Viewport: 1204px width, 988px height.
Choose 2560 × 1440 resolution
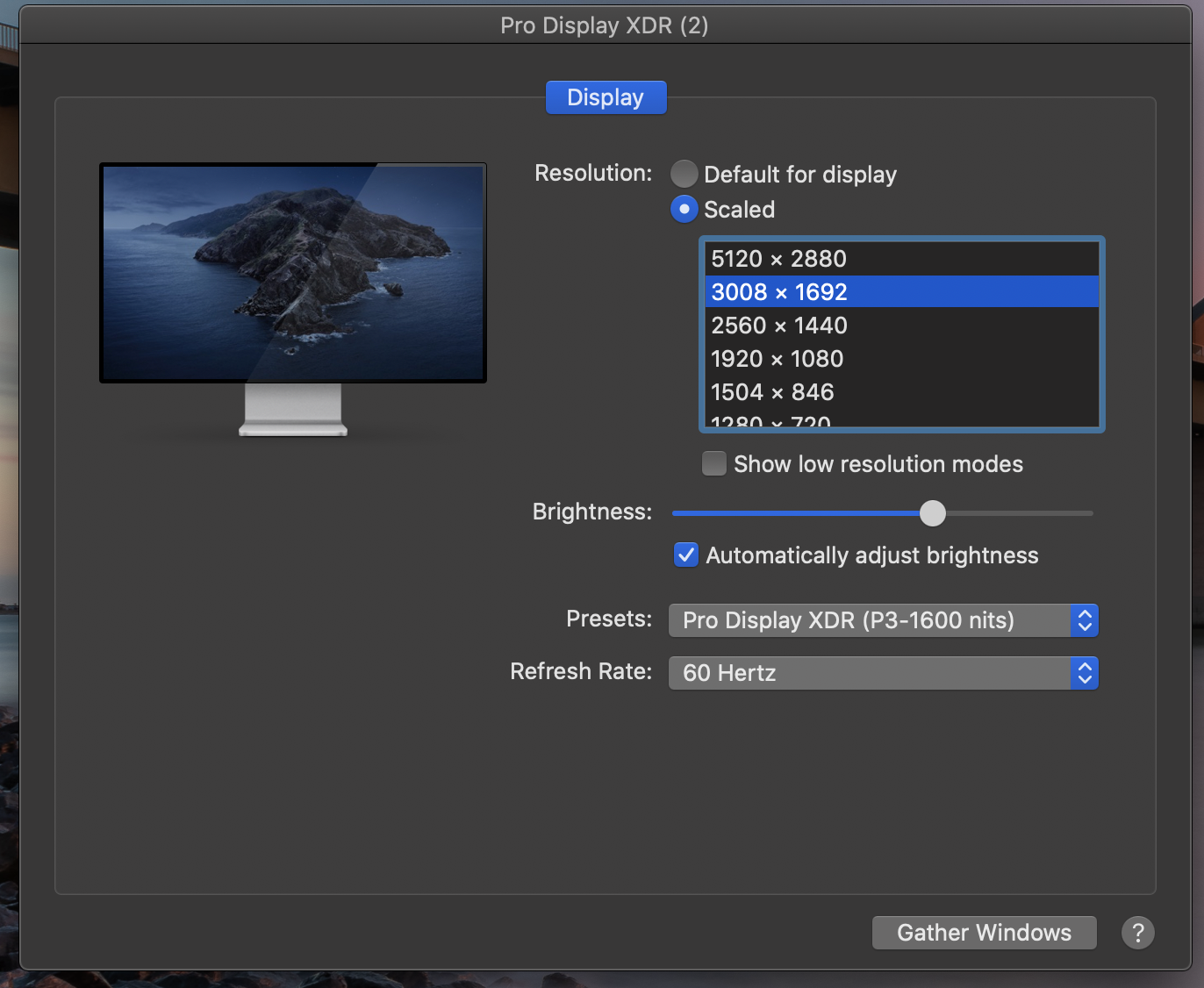coord(902,326)
